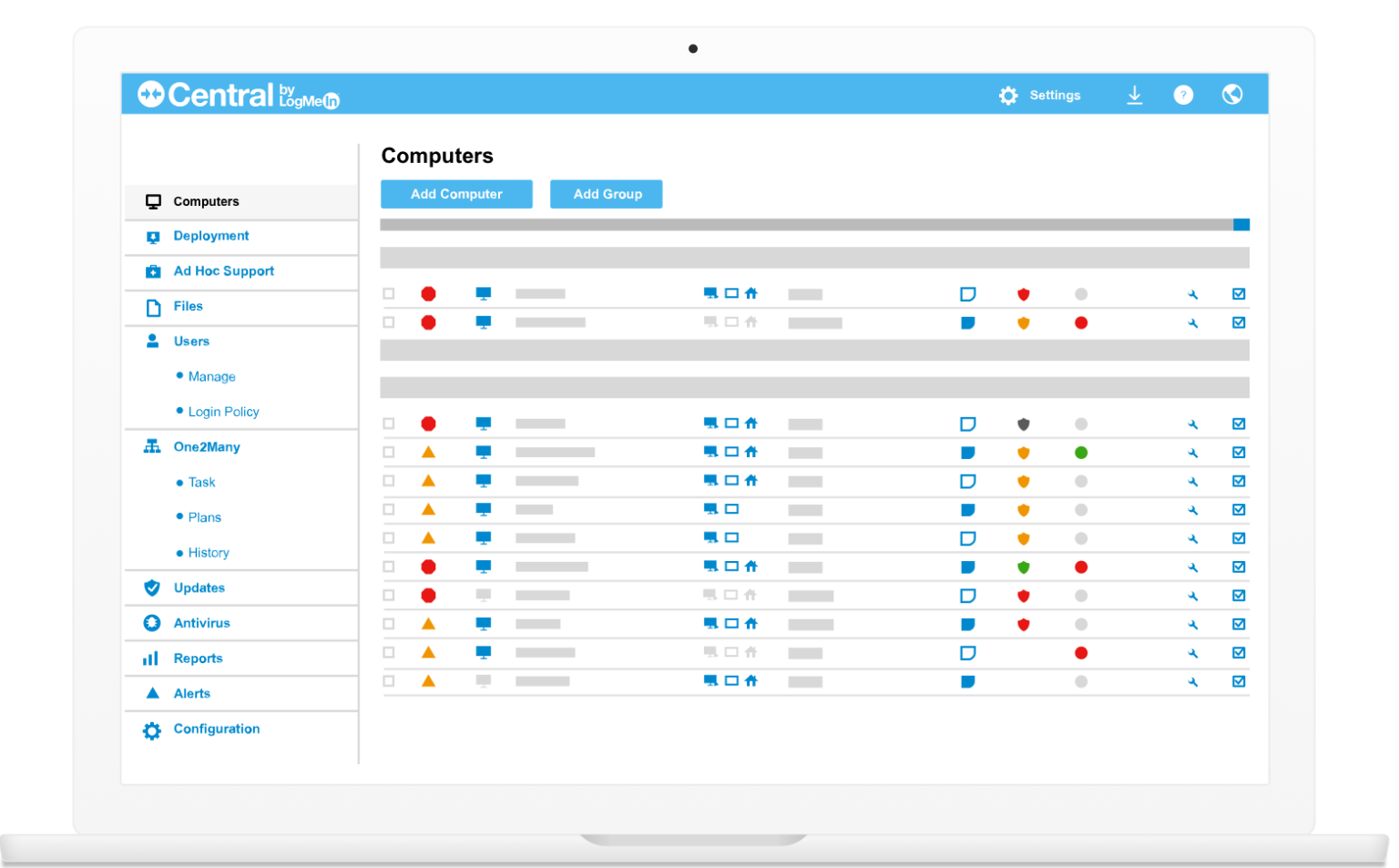1399x868 pixels.
Task: Open the Configuration gear in the sidebar
Action: [151, 730]
